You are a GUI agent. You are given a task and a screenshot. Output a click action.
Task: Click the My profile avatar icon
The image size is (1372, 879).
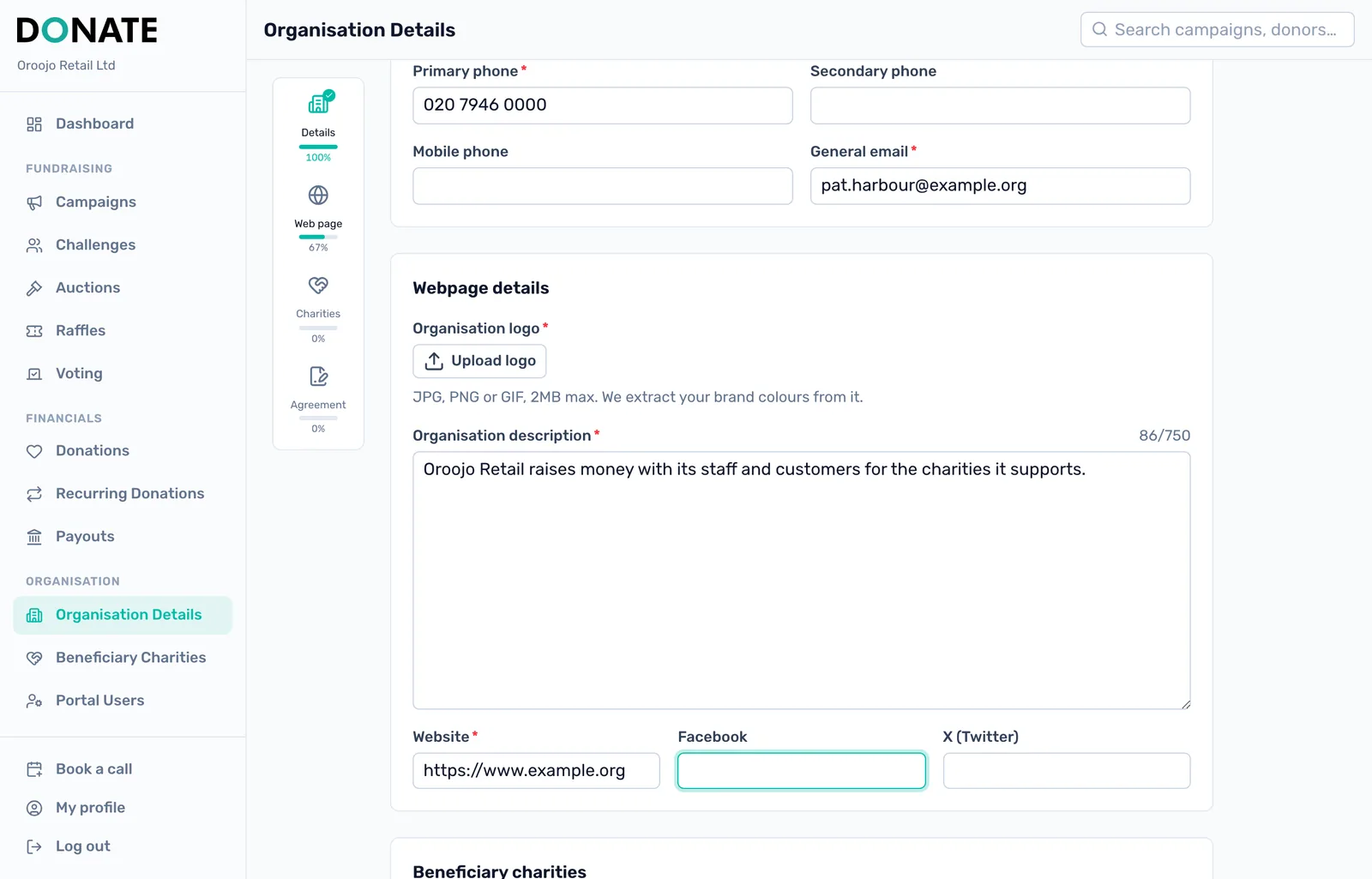[x=34, y=808]
